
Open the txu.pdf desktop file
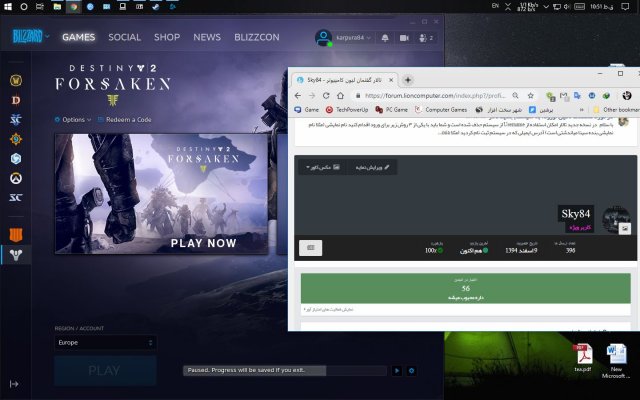(583, 358)
